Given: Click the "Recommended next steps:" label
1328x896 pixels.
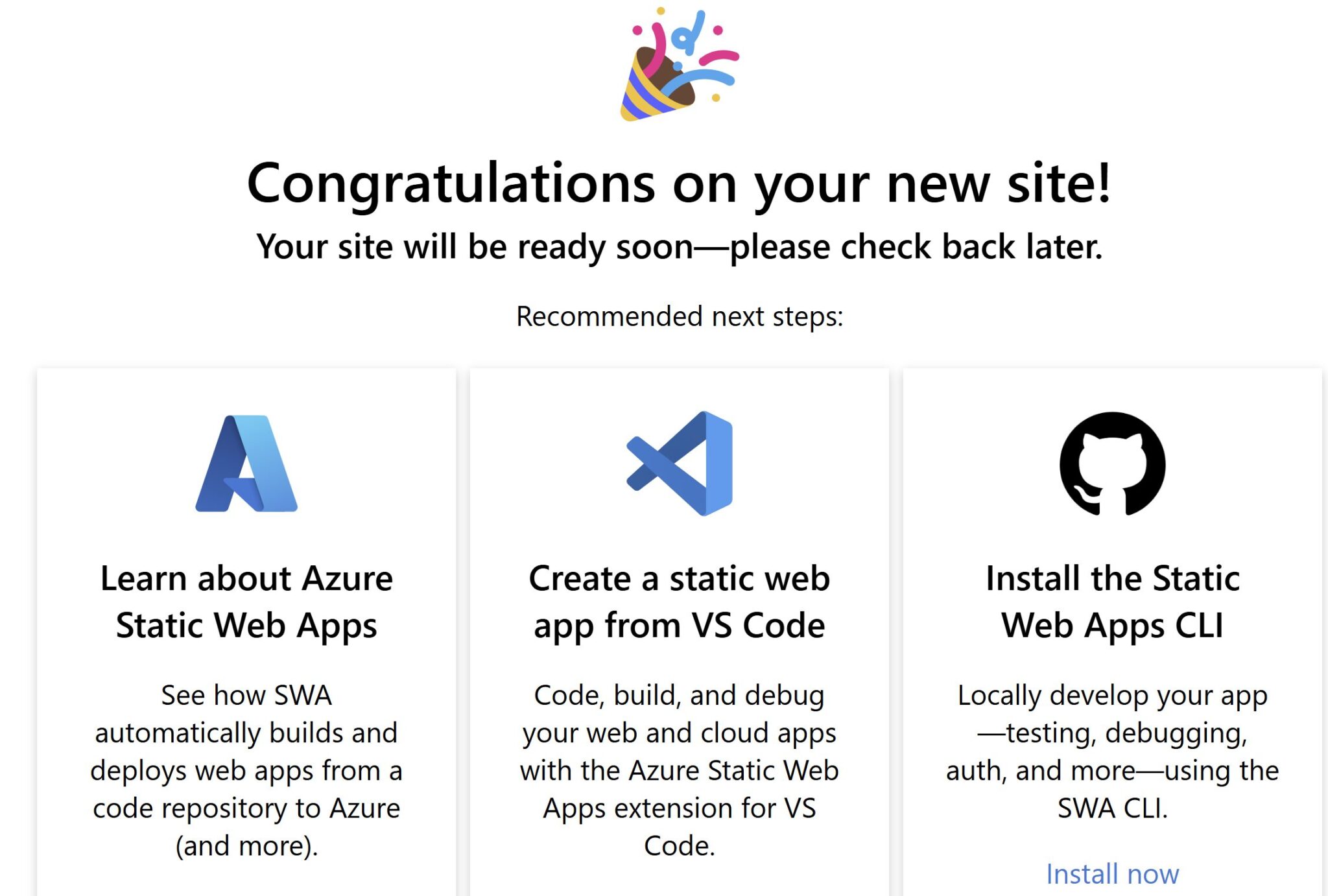Looking at the screenshot, I should [x=679, y=316].
